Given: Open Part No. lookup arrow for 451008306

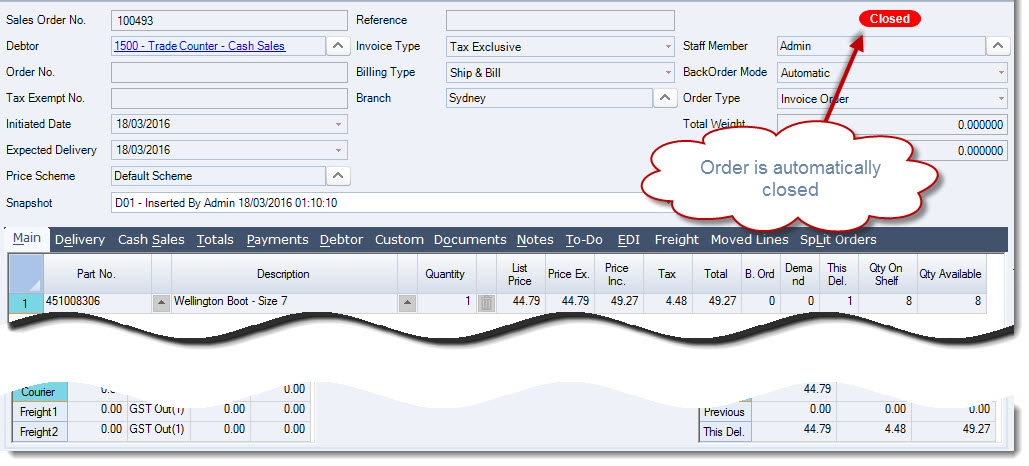Looking at the screenshot, I should click(161, 303).
